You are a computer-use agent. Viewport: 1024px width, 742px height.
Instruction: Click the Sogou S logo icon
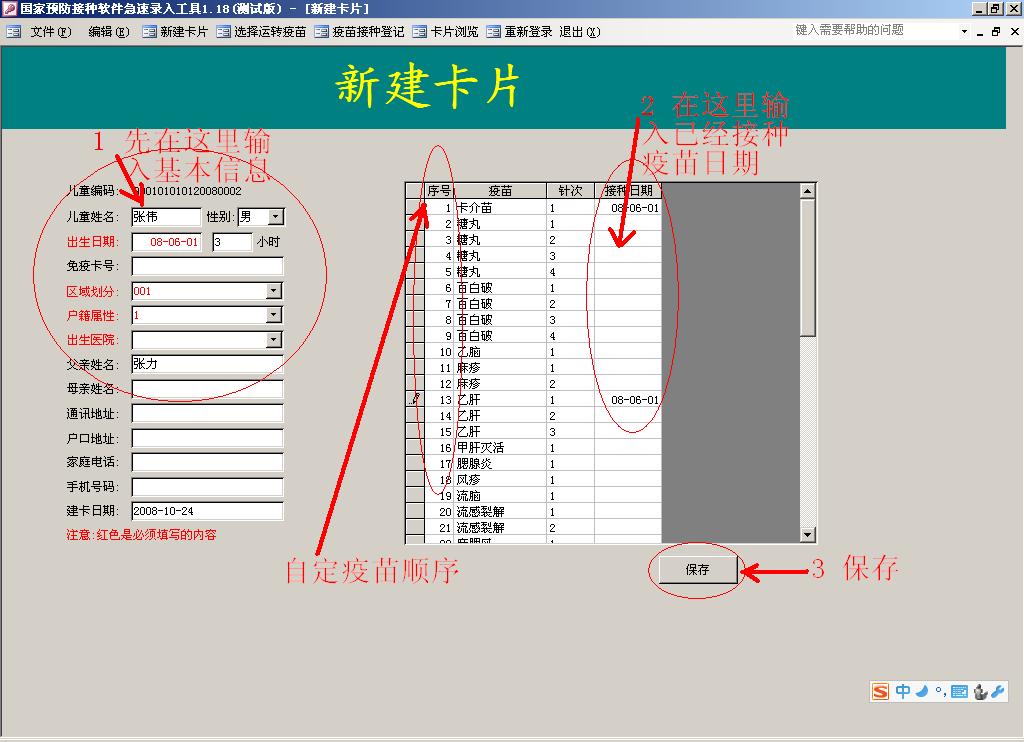(880, 691)
